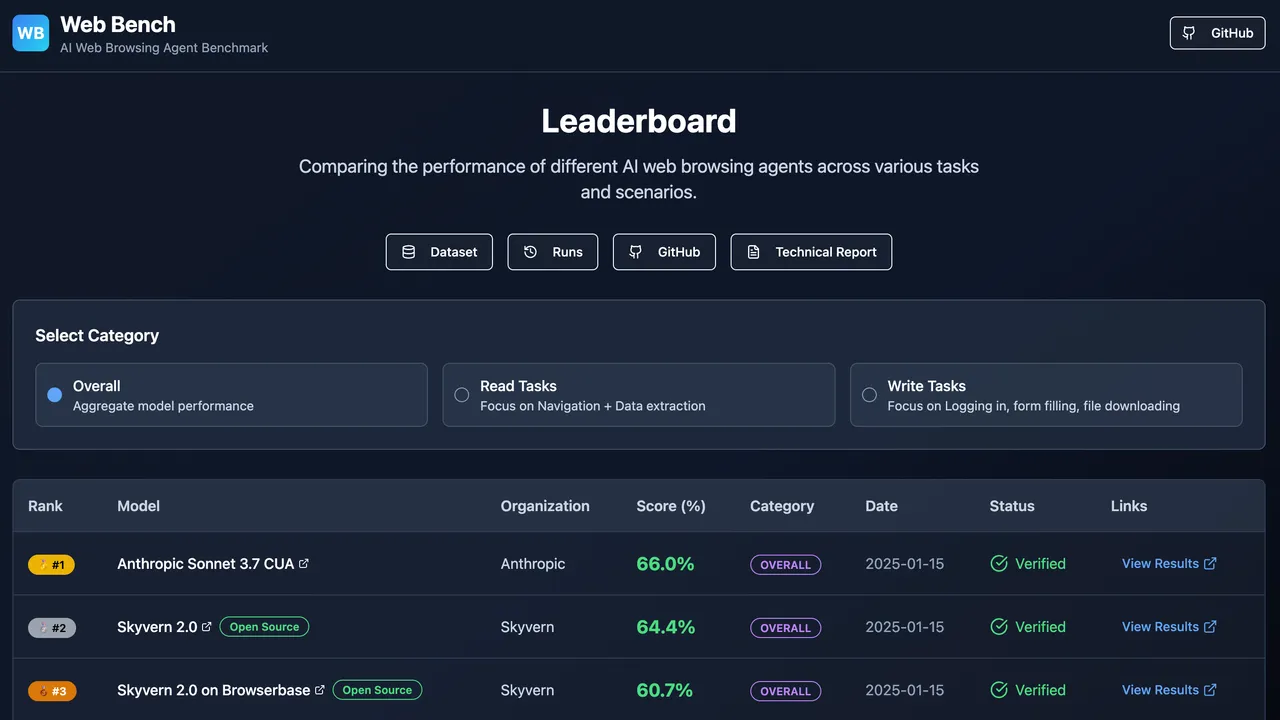Click the 66.0% score value
Image resolution: width=1280 pixels, height=720 pixels.
(665, 564)
